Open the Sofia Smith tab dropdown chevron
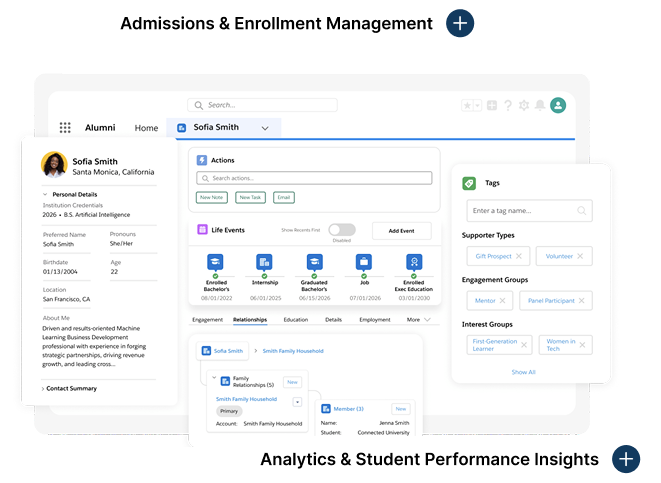The height and width of the screenshot is (483, 661). coord(265,128)
